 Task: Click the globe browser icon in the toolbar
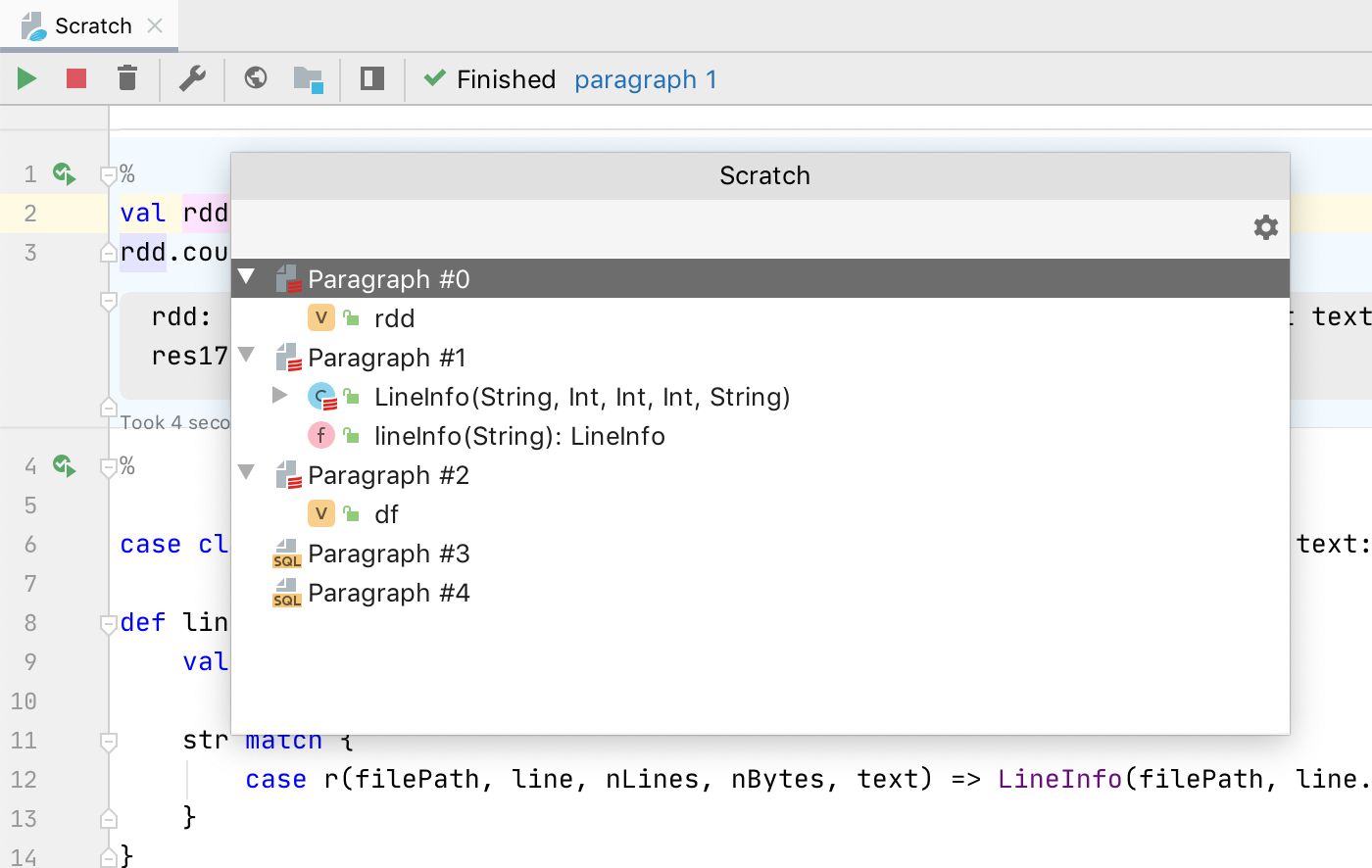tap(256, 77)
